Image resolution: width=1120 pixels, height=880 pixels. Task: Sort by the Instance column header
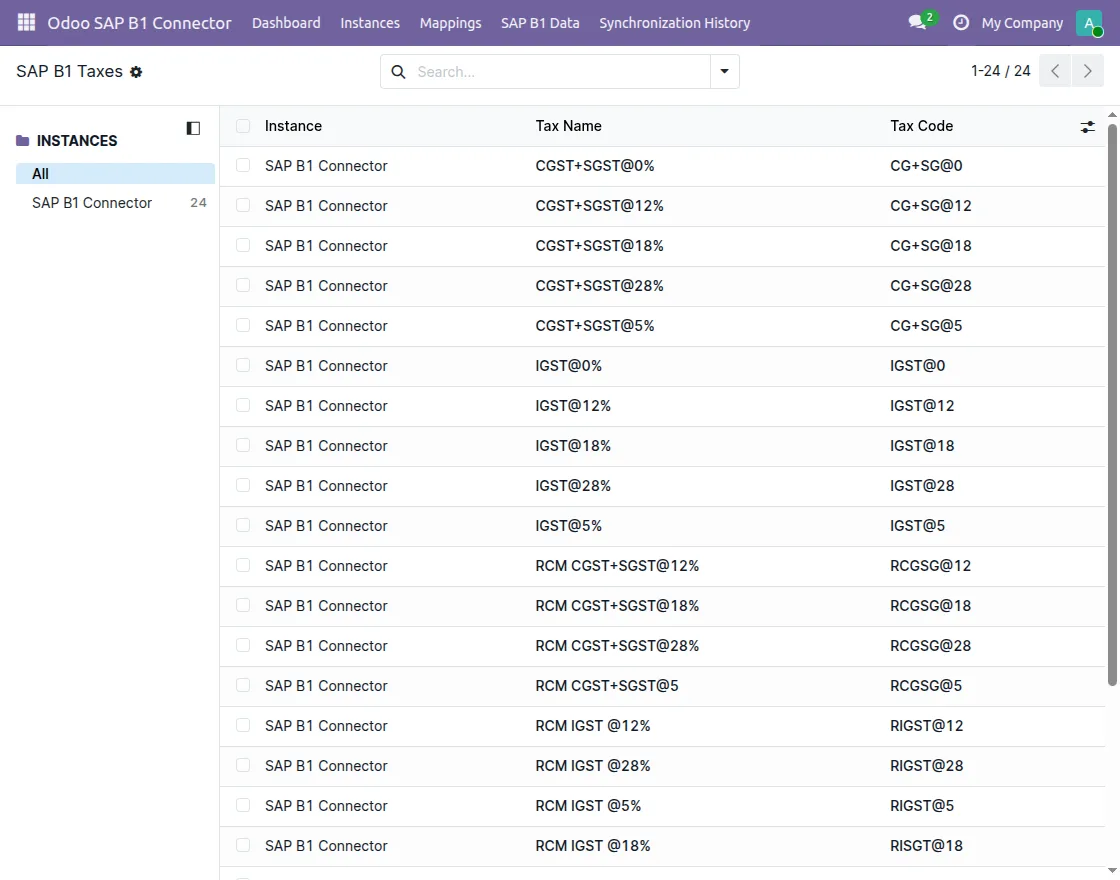[x=293, y=126]
